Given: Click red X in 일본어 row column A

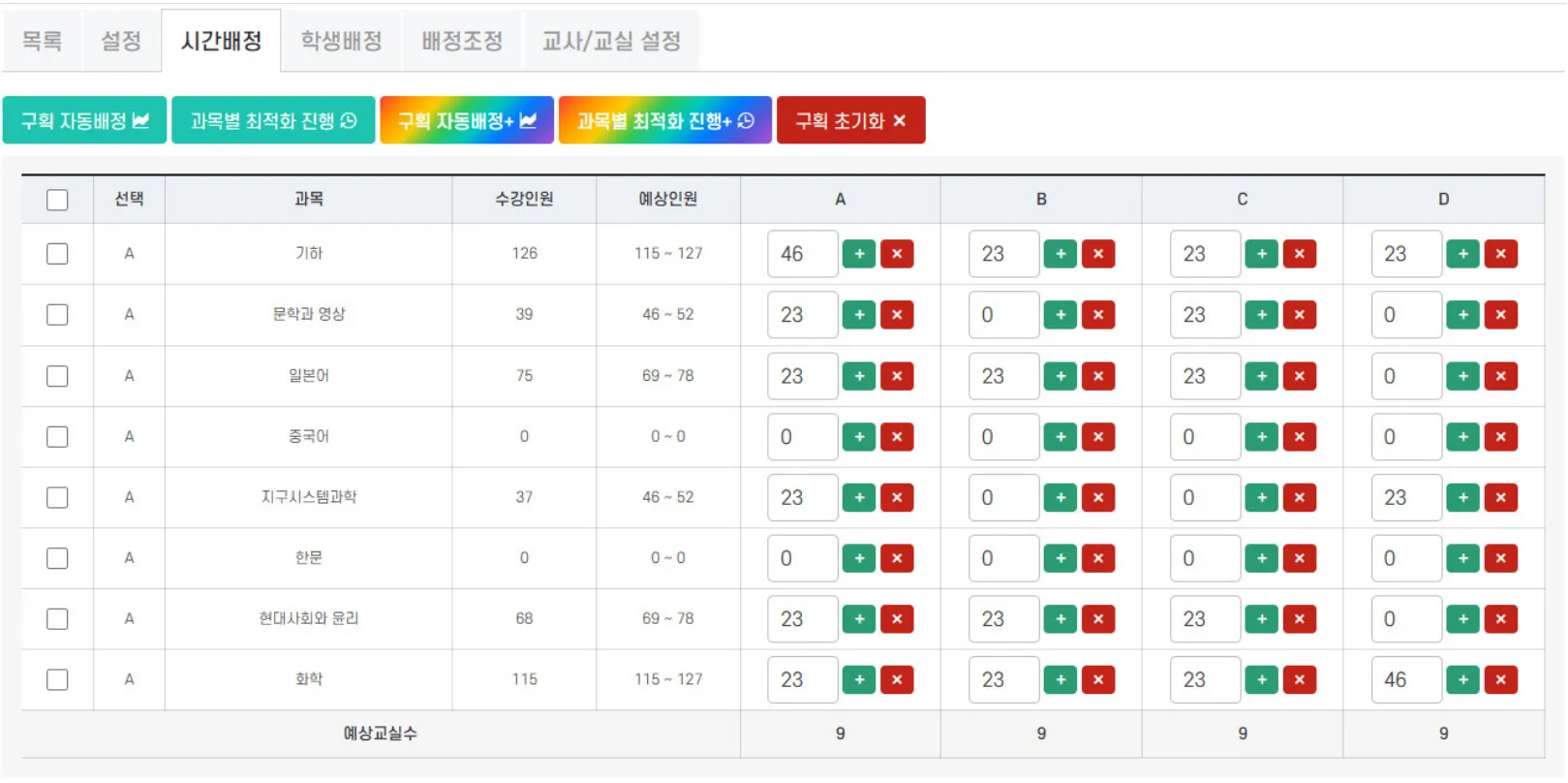Looking at the screenshot, I should (x=897, y=376).
